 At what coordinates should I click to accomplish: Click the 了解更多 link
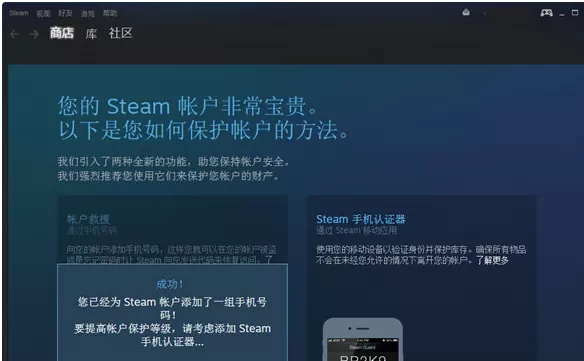coord(492,260)
